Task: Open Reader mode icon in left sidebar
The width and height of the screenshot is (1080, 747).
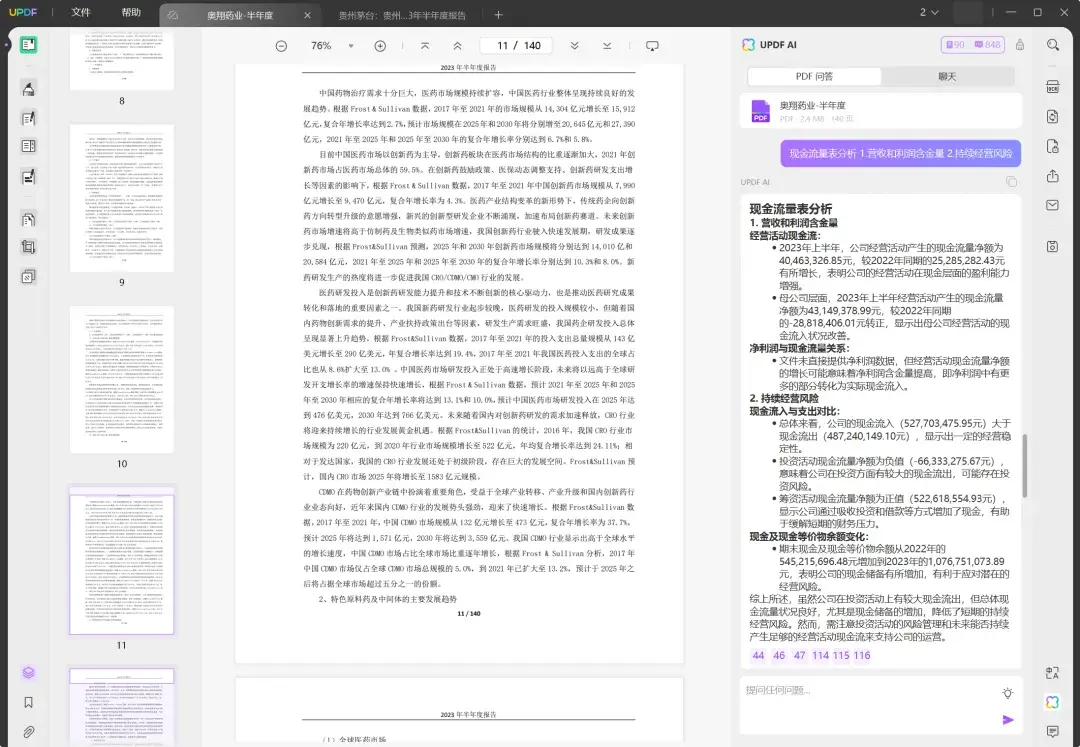Action: (x=28, y=45)
